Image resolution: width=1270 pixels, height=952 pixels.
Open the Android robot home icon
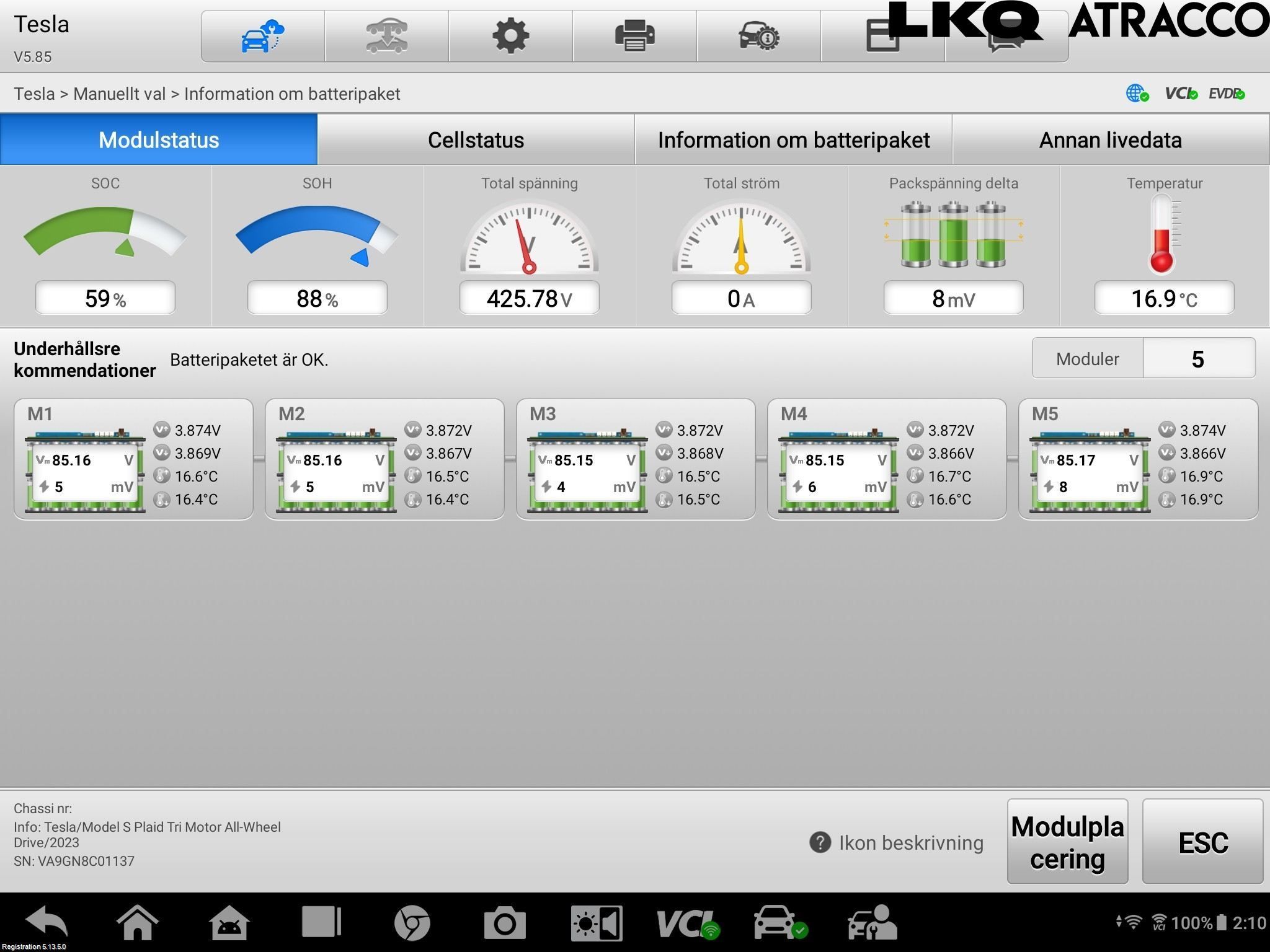coord(229,922)
